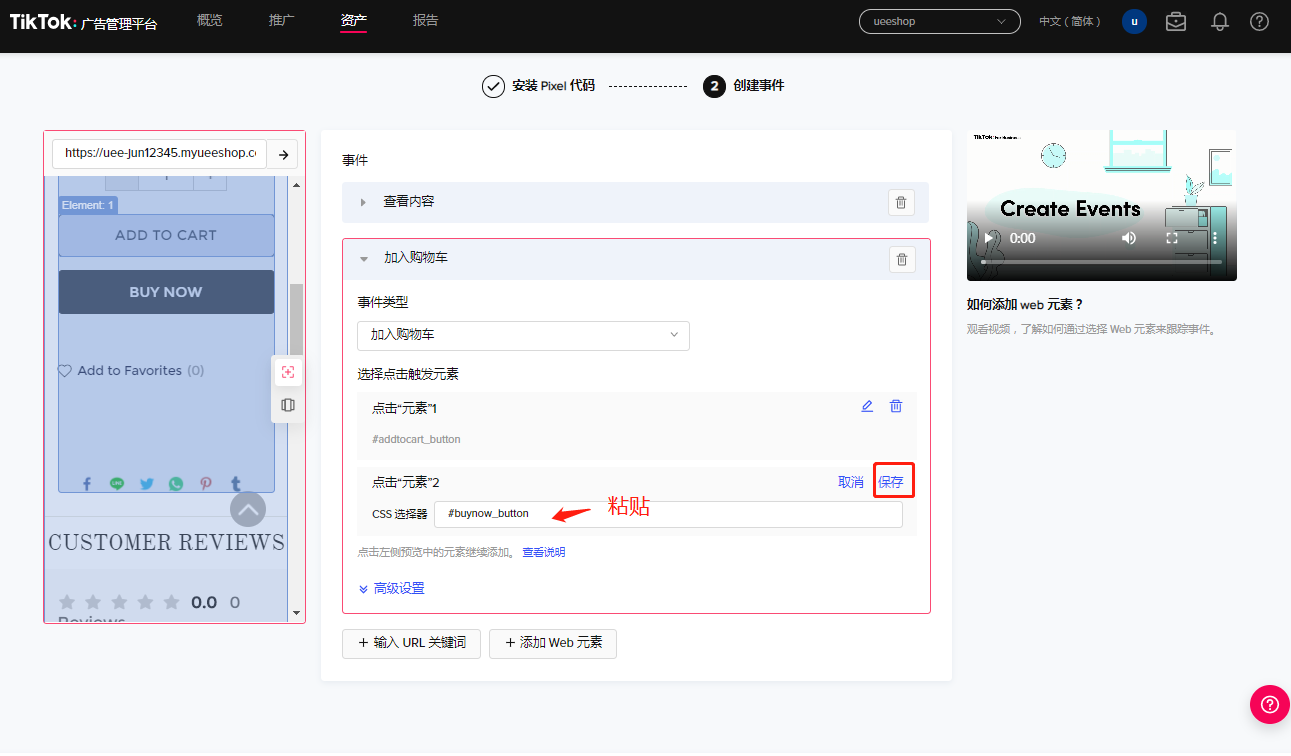Open the briefcase business center icon
The height and width of the screenshot is (756, 1291).
click(1176, 21)
